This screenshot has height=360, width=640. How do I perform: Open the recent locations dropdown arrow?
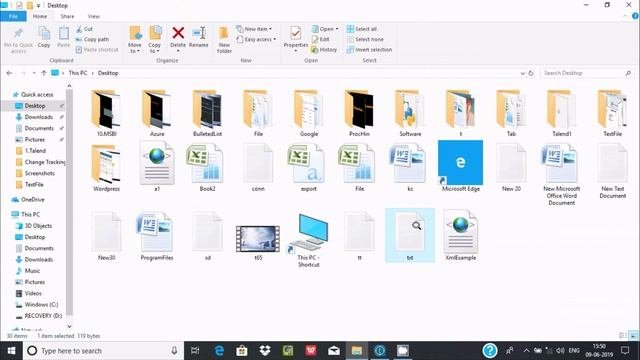click(34, 73)
